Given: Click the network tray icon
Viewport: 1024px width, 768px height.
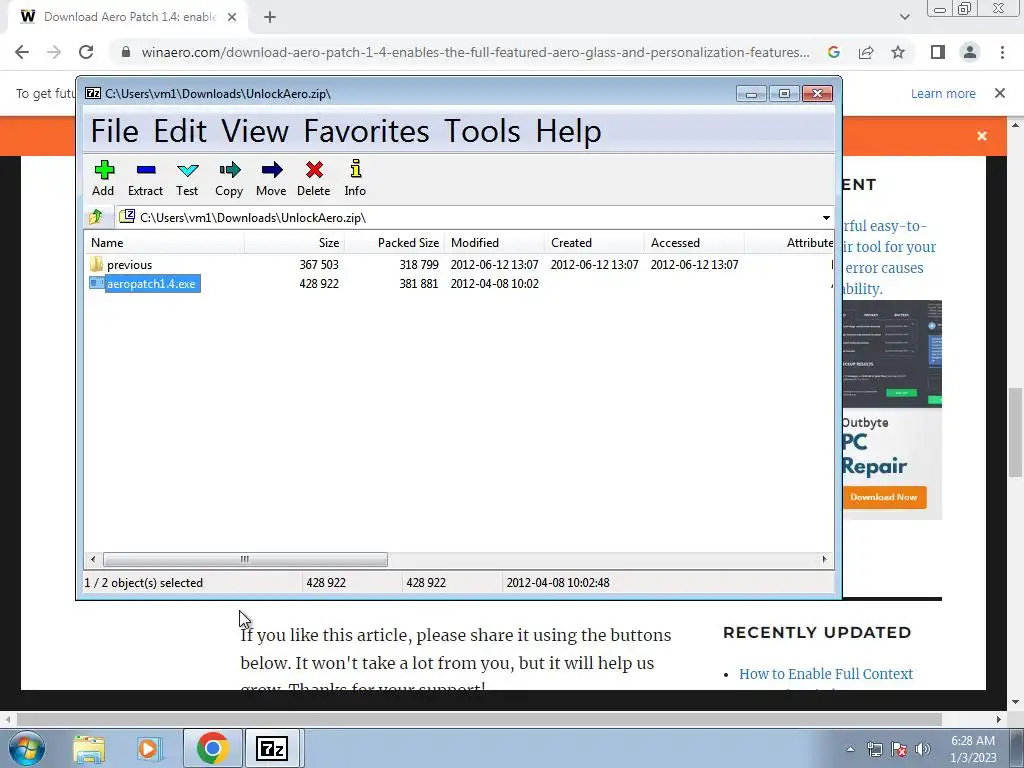Looking at the screenshot, I should click(874, 749).
